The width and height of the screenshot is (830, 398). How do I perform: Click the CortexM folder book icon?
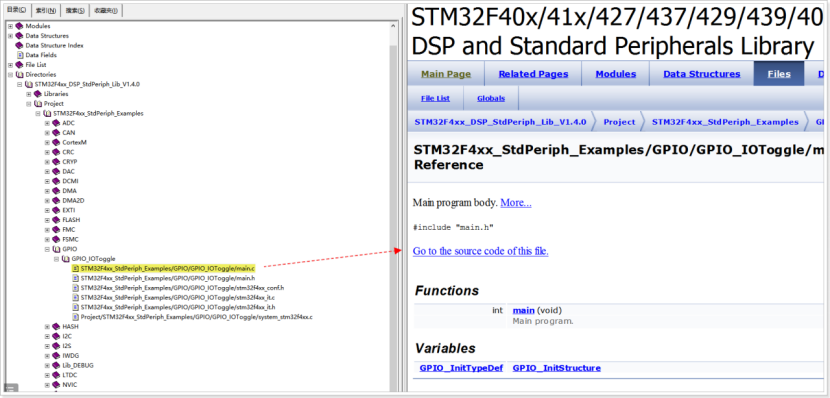(56, 142)
